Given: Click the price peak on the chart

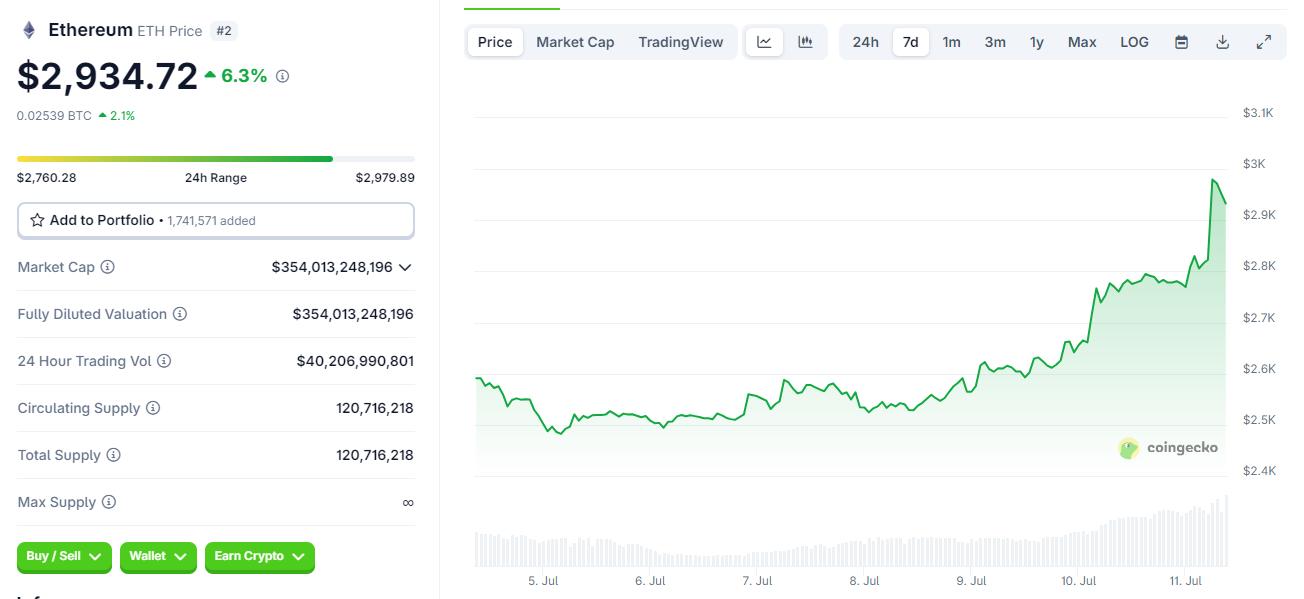Looking at the screenshot, I should click(1213, 180).
